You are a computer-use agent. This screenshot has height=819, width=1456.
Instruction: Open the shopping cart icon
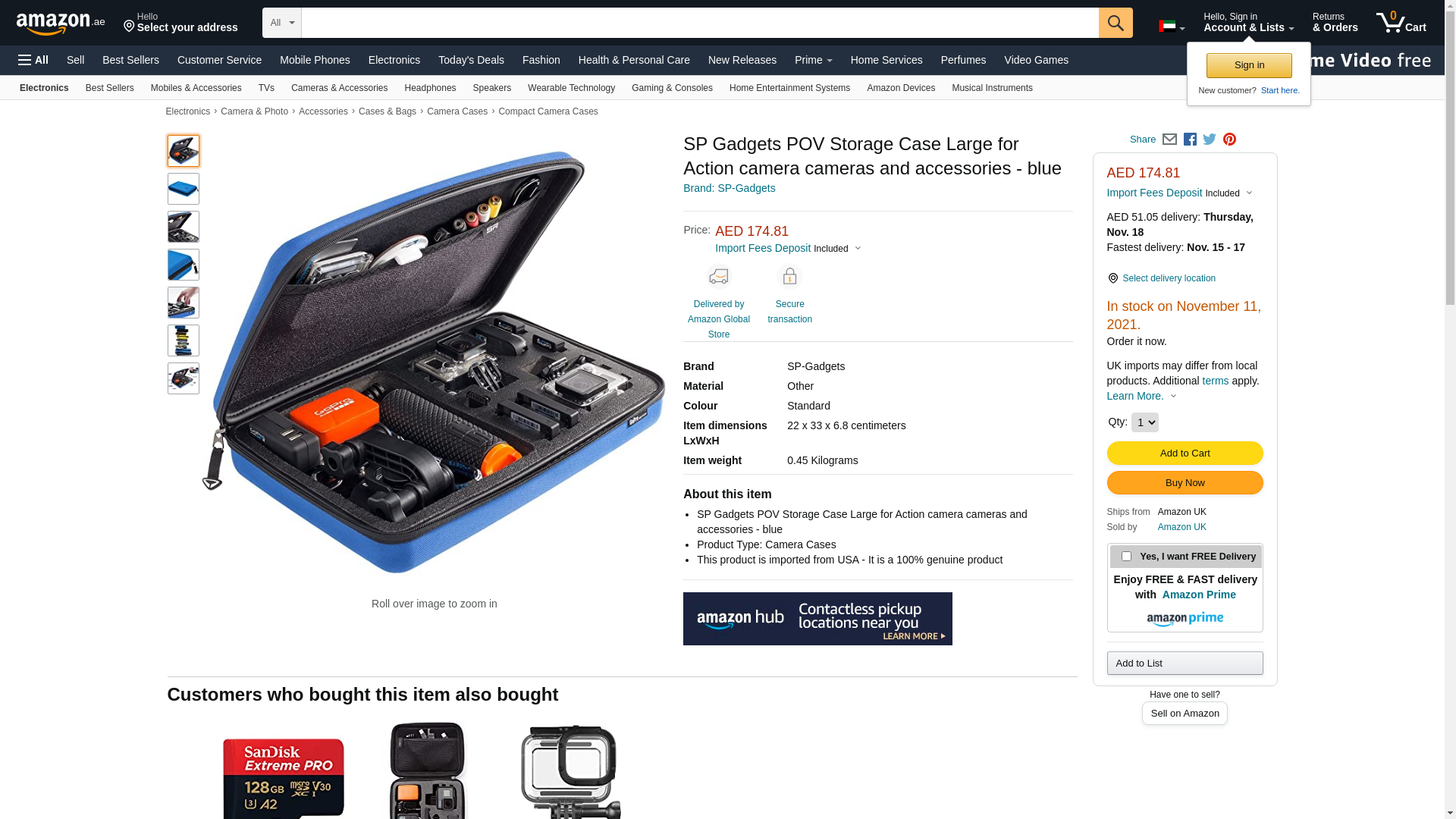[1401, 23]
